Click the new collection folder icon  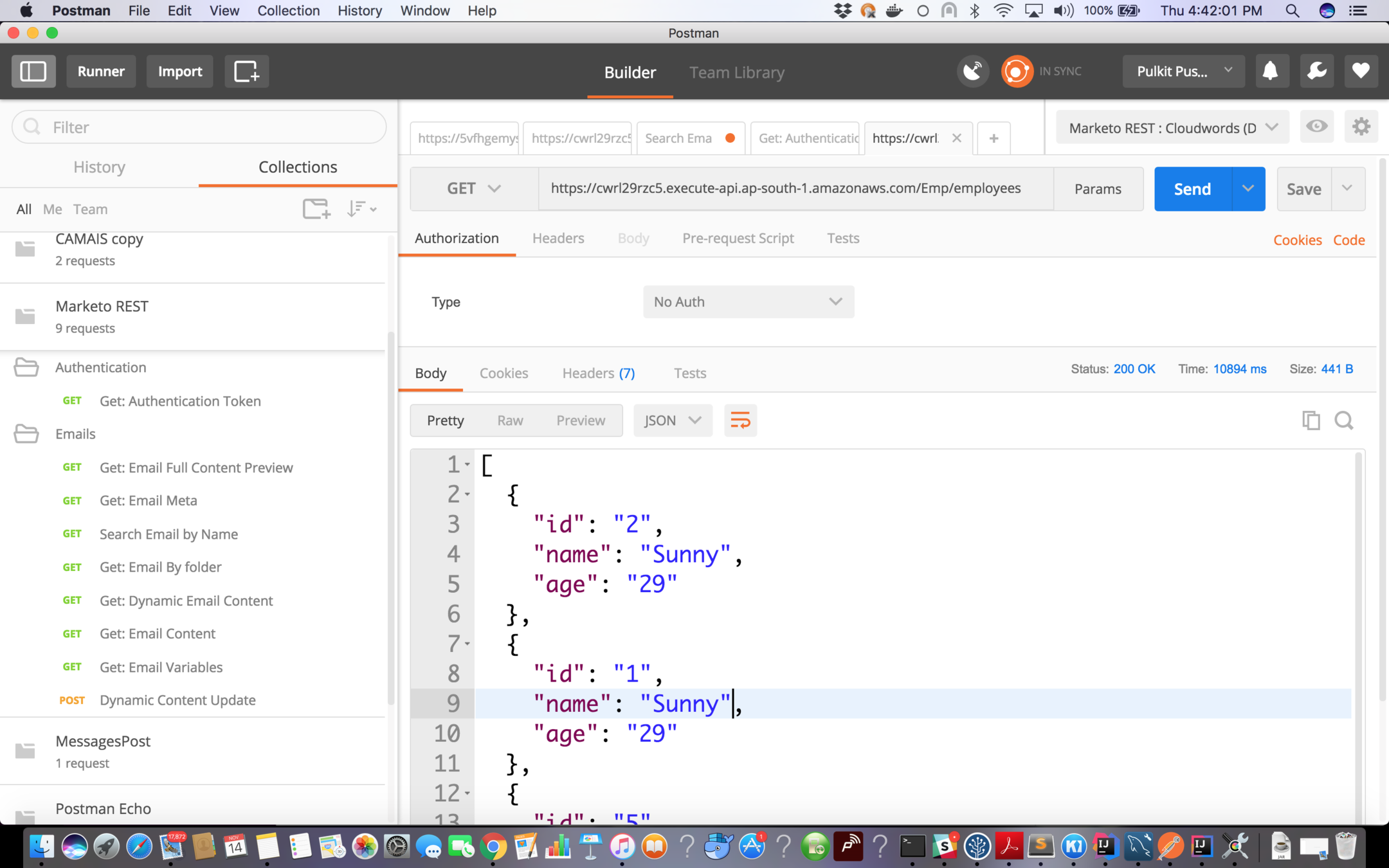[x=316, y=209]
